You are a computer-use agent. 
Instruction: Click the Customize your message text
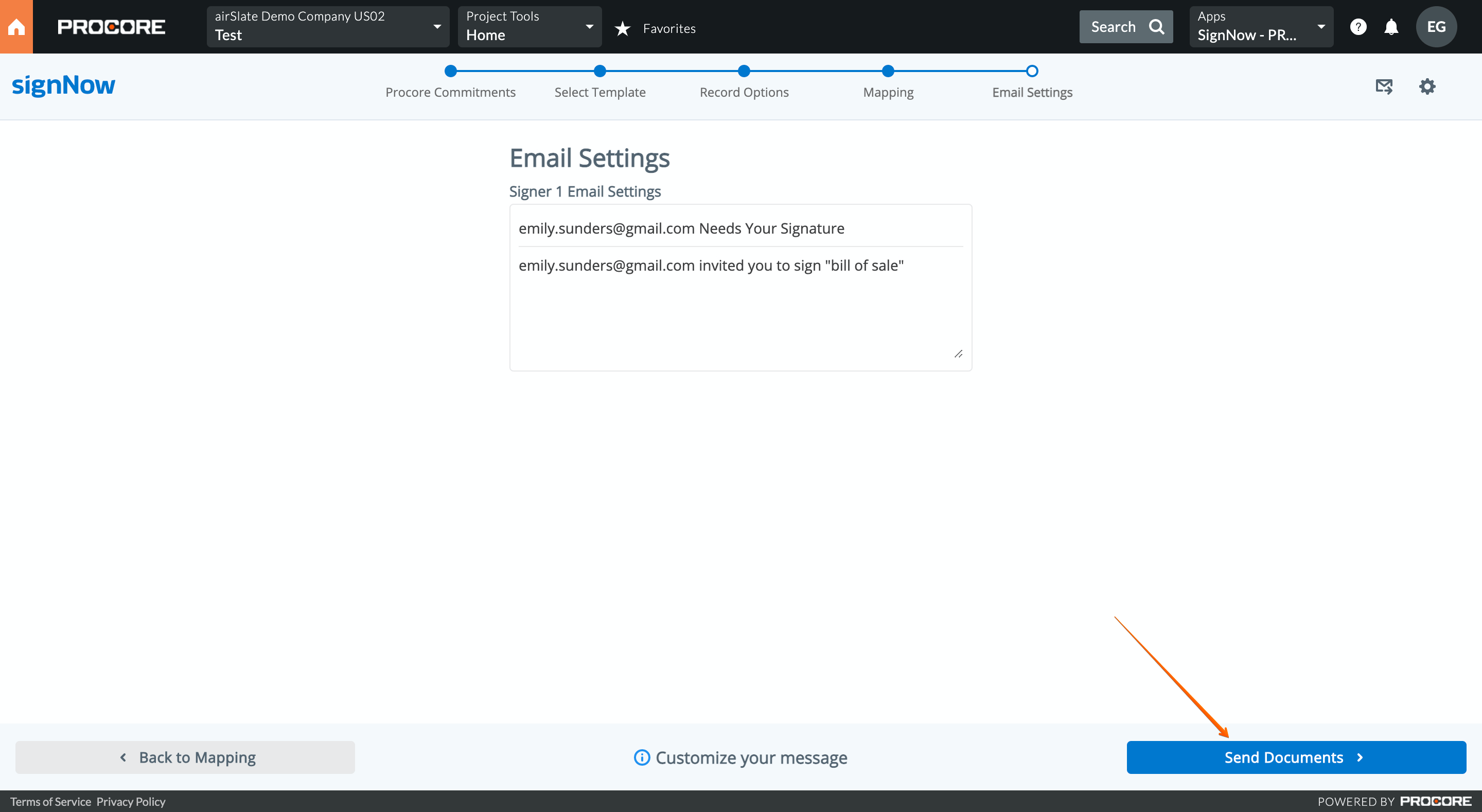click(751, 758)
